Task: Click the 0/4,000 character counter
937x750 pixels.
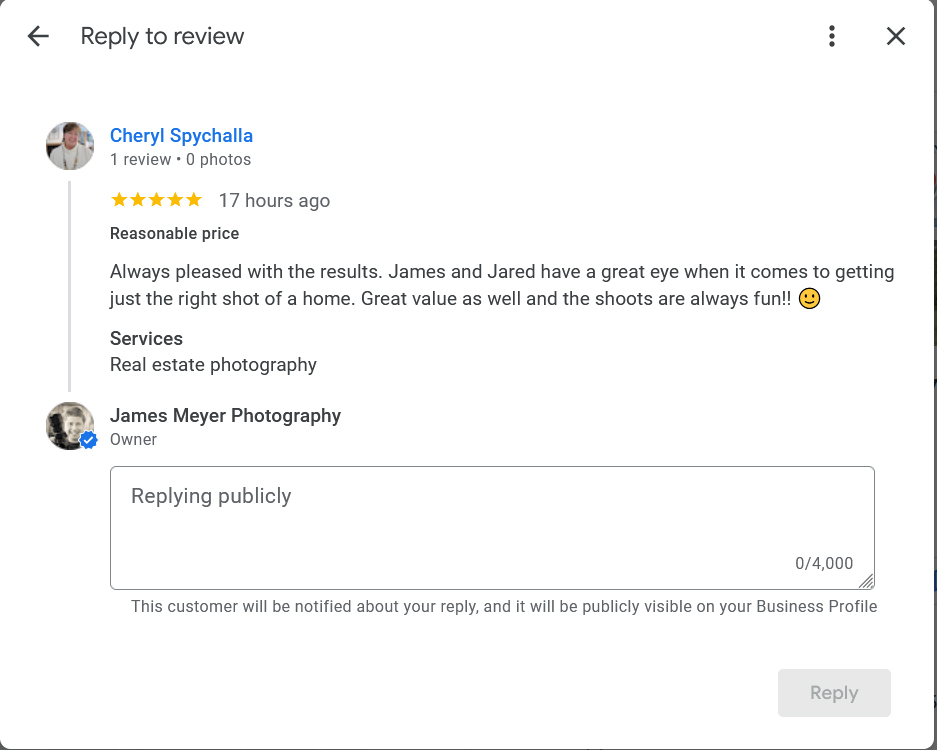Action: (x=824, y=564)
